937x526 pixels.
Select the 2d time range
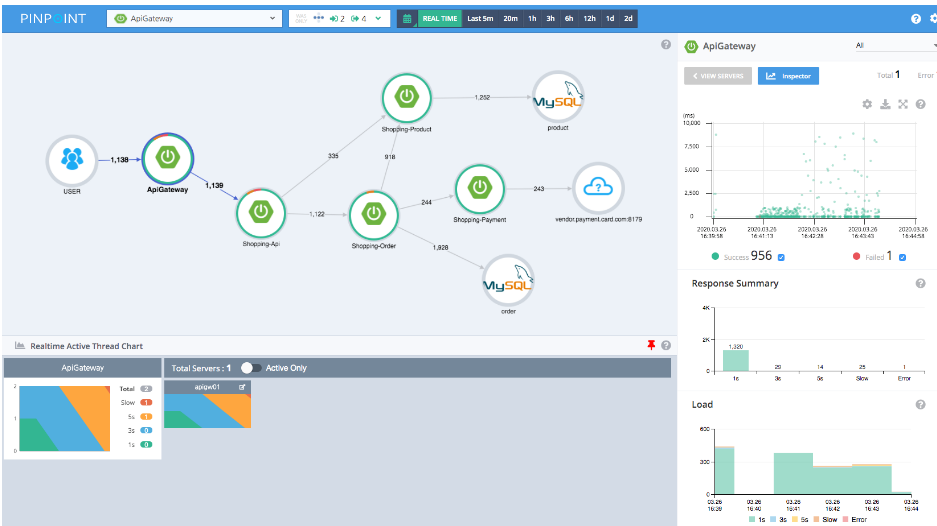[x=628, y=19]
